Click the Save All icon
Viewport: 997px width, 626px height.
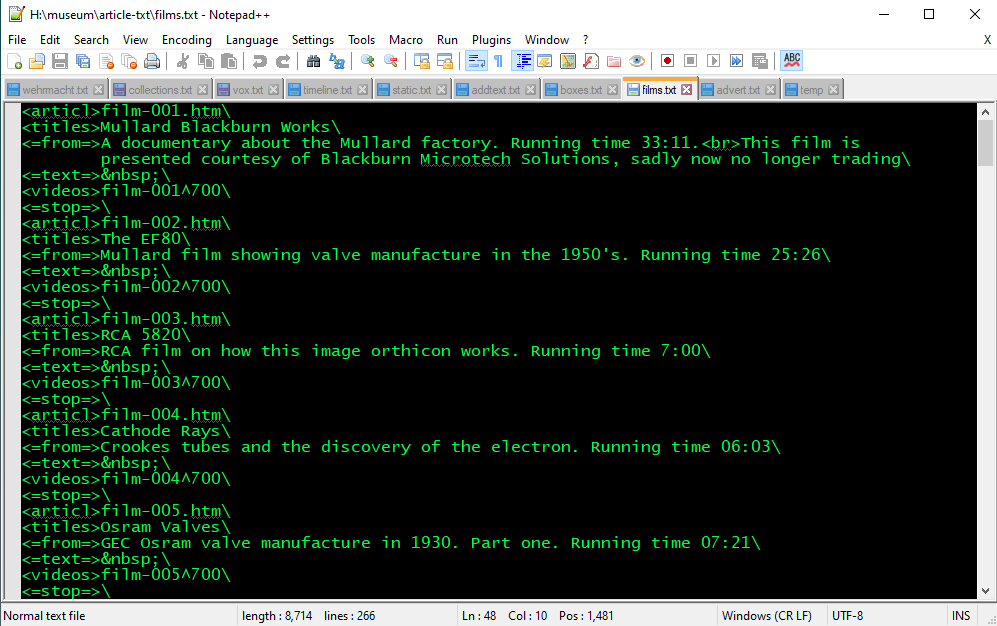83,61
